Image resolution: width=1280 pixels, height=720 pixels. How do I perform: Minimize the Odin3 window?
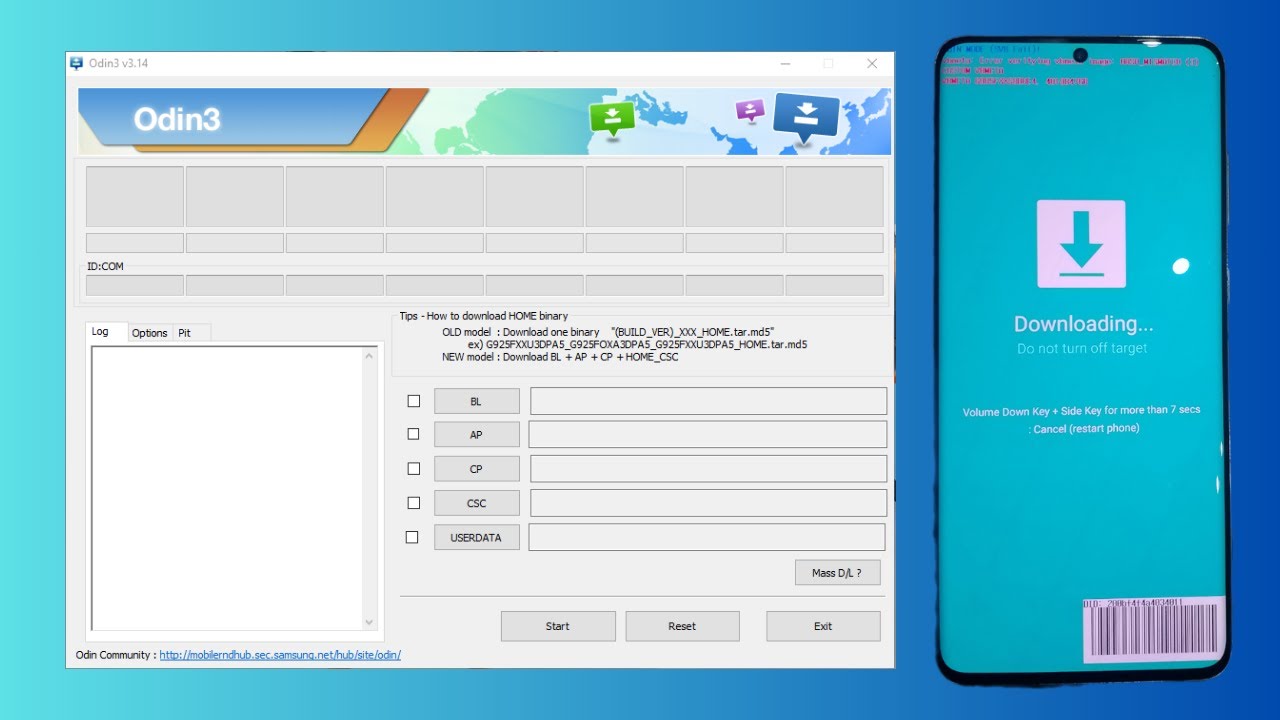coord(786,63)
